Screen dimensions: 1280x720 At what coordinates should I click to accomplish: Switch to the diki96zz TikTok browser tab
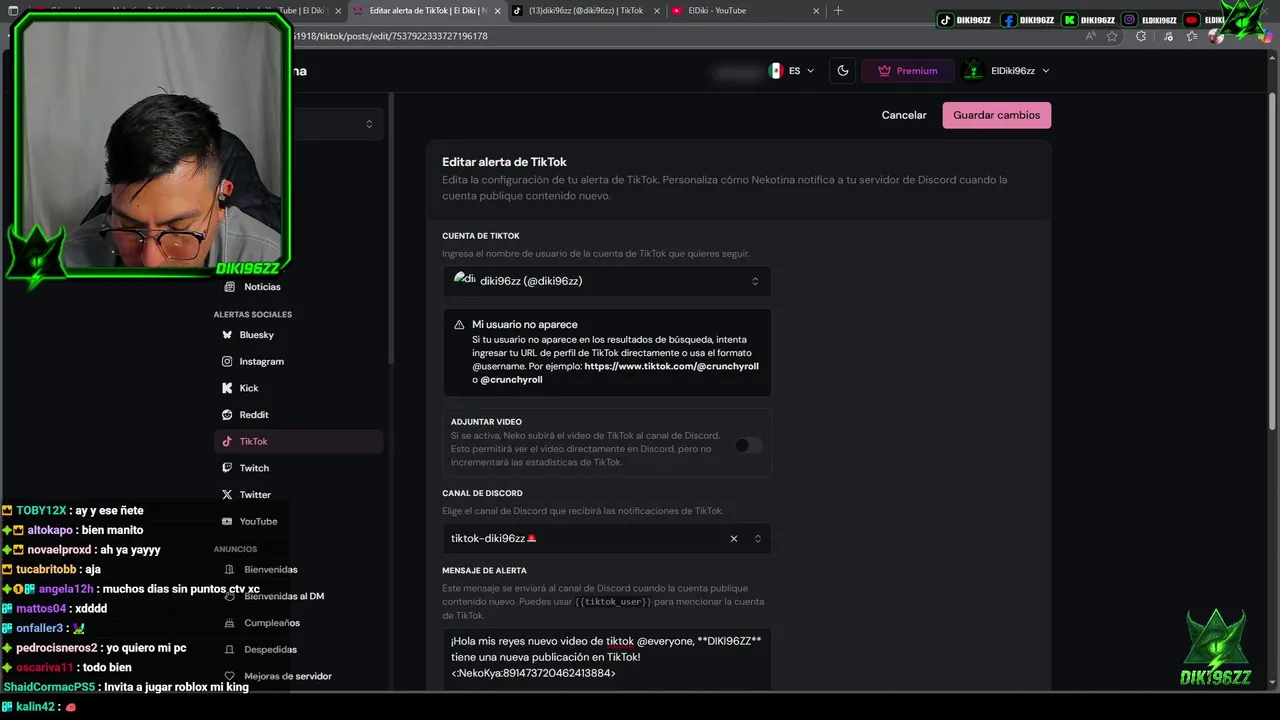pyautogui.click(x=586, y=11)
